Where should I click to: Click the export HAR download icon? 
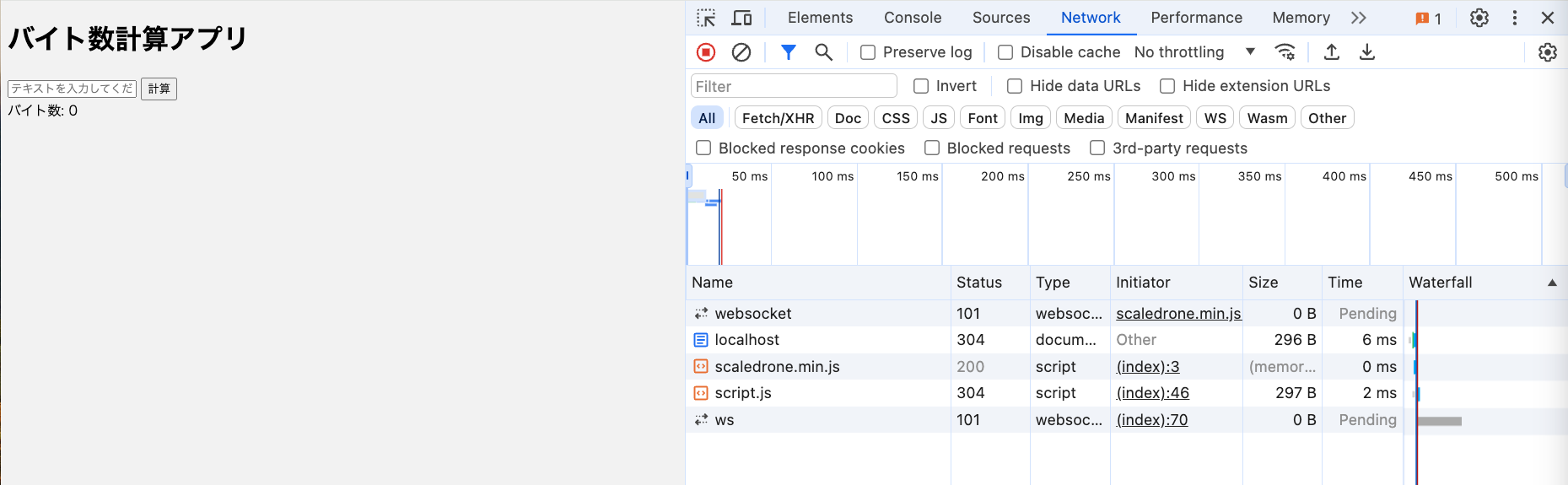[x=1367, y=52]
